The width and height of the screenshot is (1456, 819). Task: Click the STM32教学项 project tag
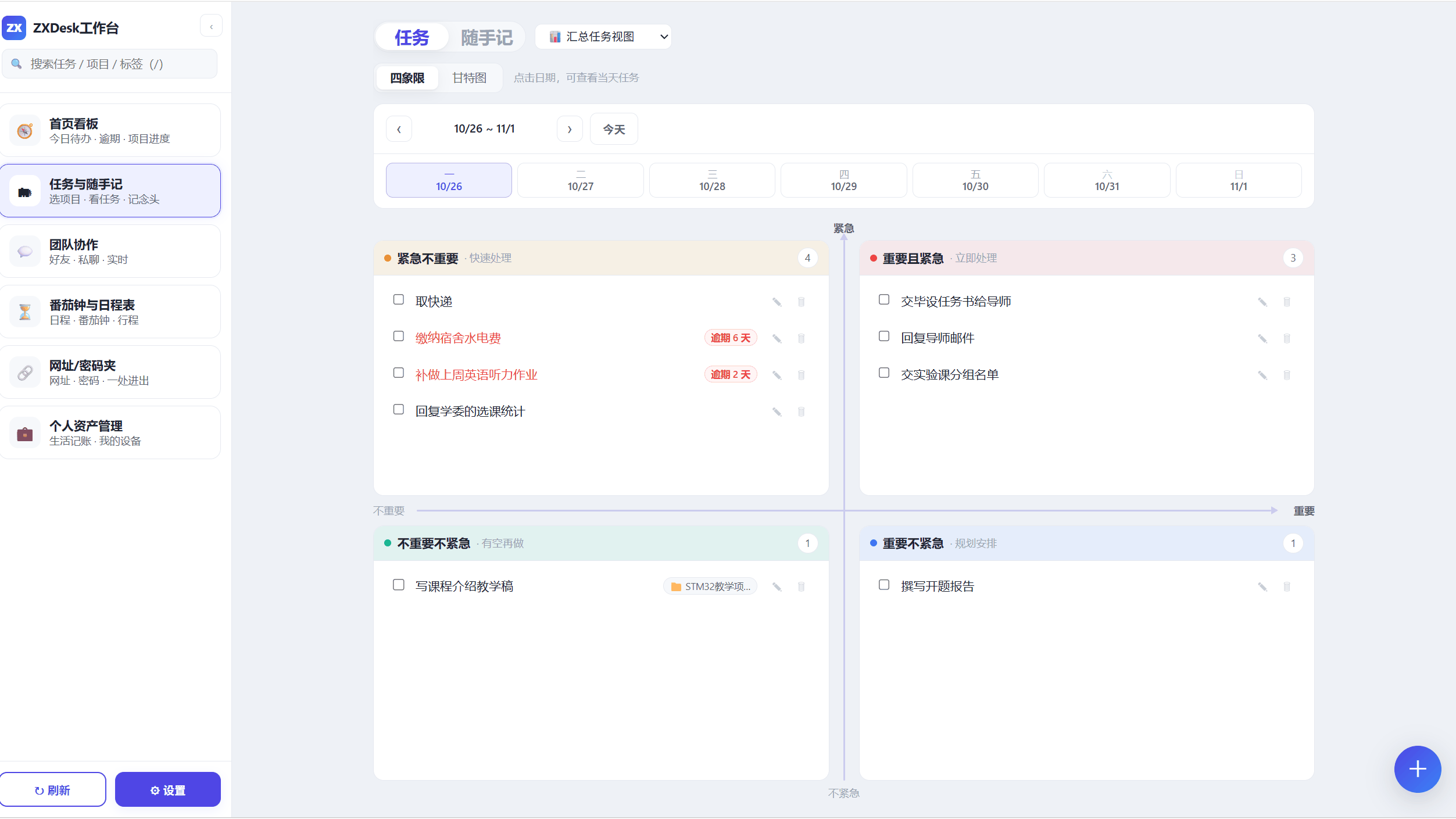710,586
